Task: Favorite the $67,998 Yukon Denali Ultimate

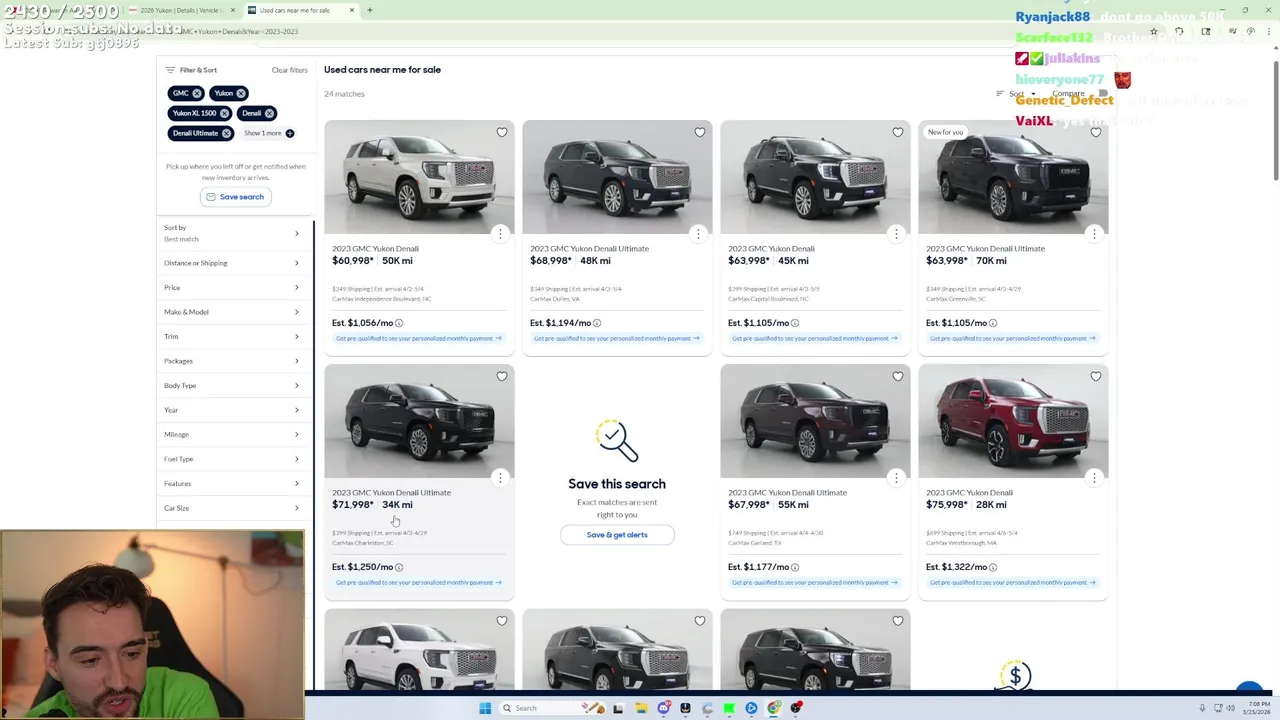Action: click(x=898, y=376)
